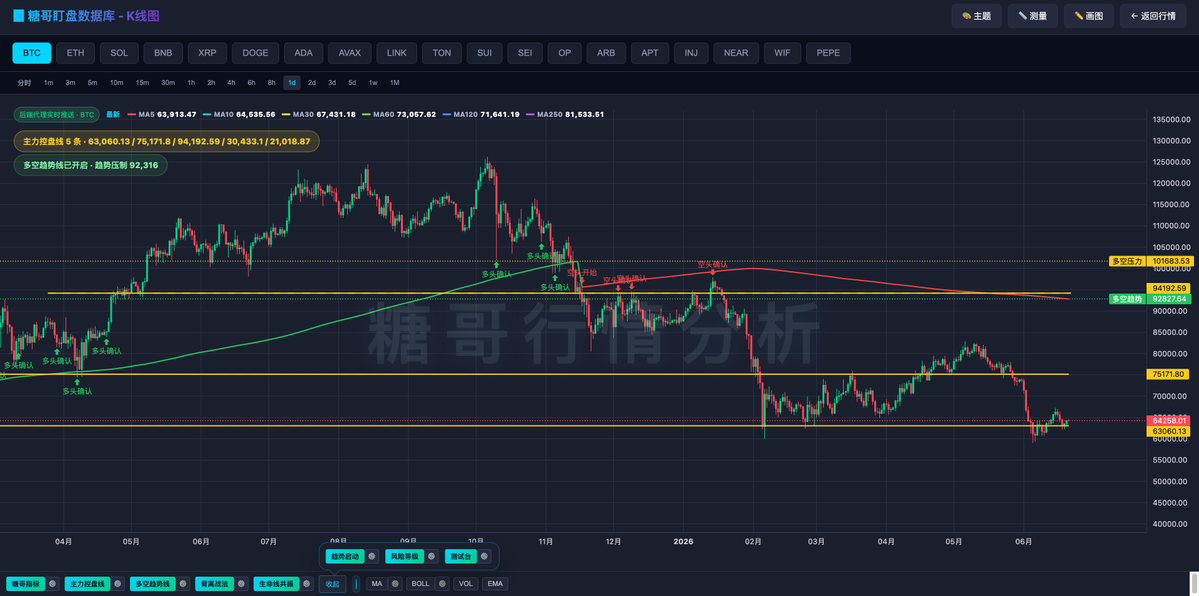Image resolution: width=1199 pixels, height=596 pixels.
Task: Click the settings dot beside MA
Action: pos(395,584)
